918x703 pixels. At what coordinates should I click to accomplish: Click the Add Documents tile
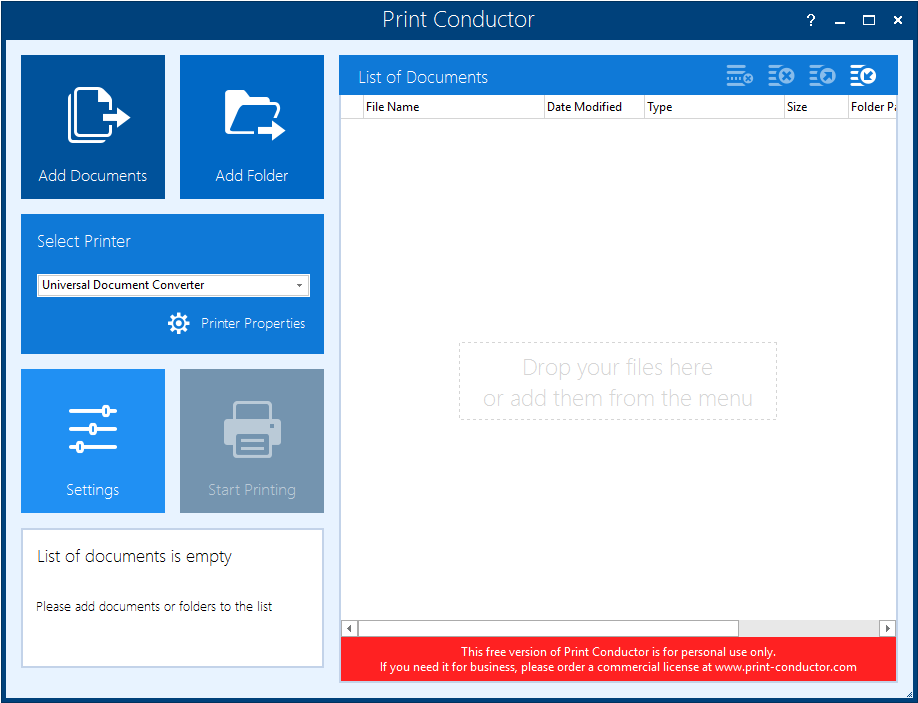click(x=93, y=127)
